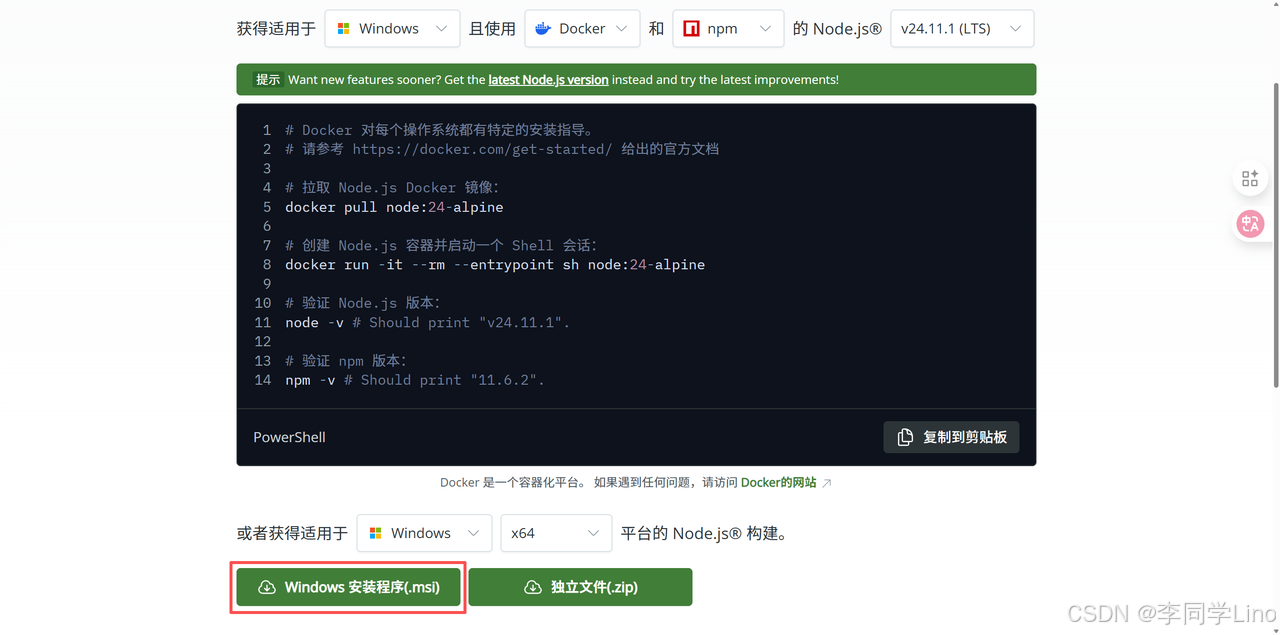Image resolution: width=1280 pixels, height=635 pixels.
Task: Expand the bottom Windows platform dropdown
Action: [424, 533]
